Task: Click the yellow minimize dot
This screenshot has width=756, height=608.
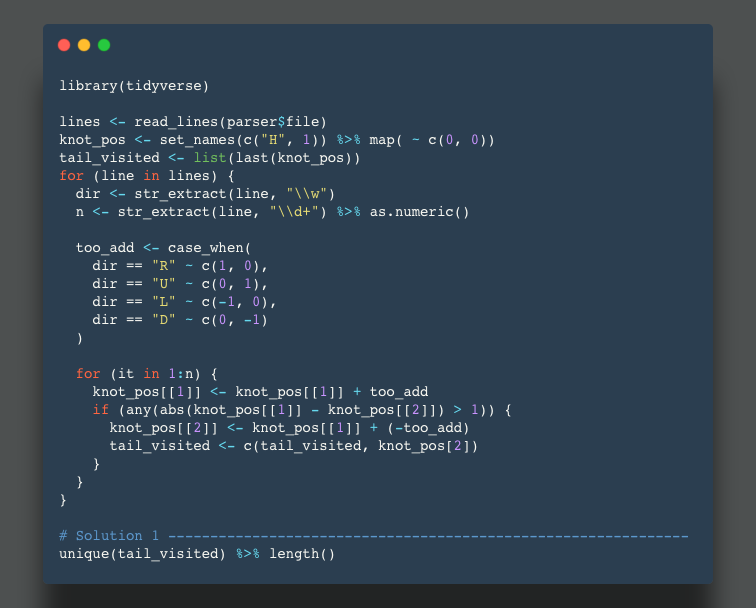Action: click(84, 45)
